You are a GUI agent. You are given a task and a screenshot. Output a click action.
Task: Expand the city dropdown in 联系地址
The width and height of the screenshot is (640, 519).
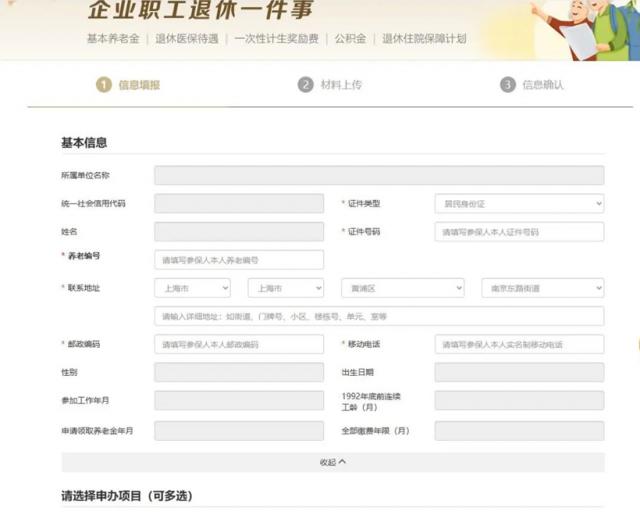click(x=285, y=288)
